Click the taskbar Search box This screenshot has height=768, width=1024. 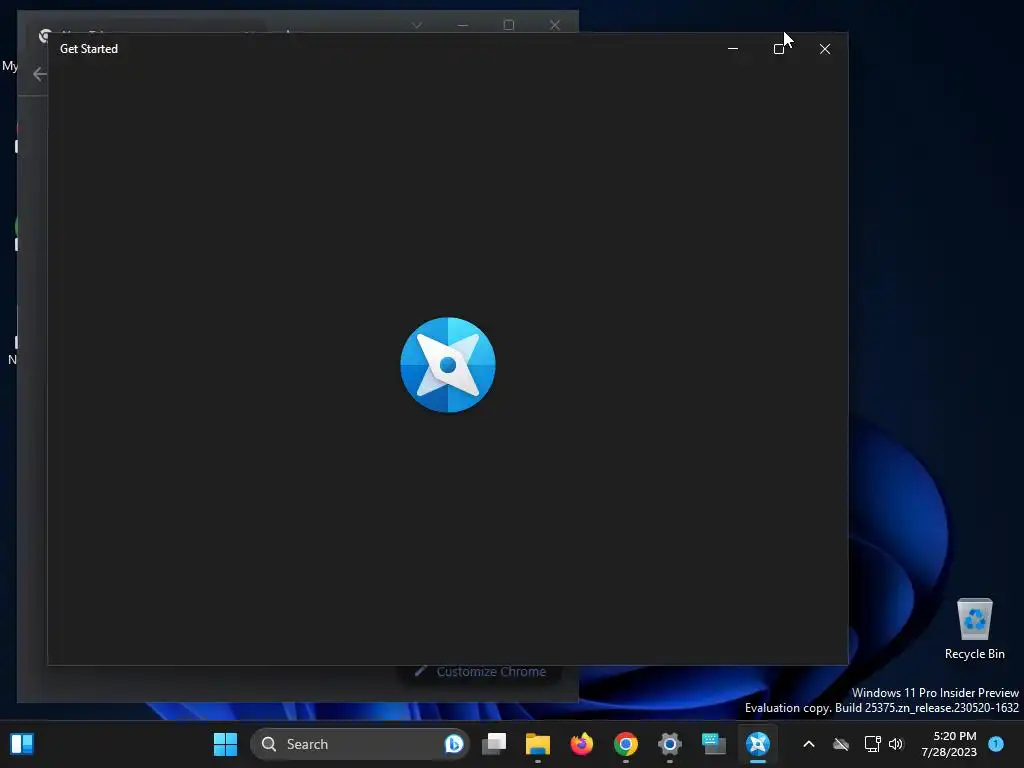(359, 744)
